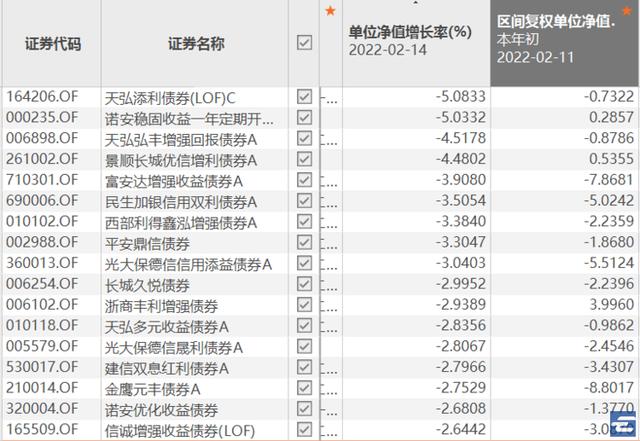This screenshot has width=640, height=441.
Task: Click growth rate value -2.9952
Action: pyautogui.click(x=461, y=284)
